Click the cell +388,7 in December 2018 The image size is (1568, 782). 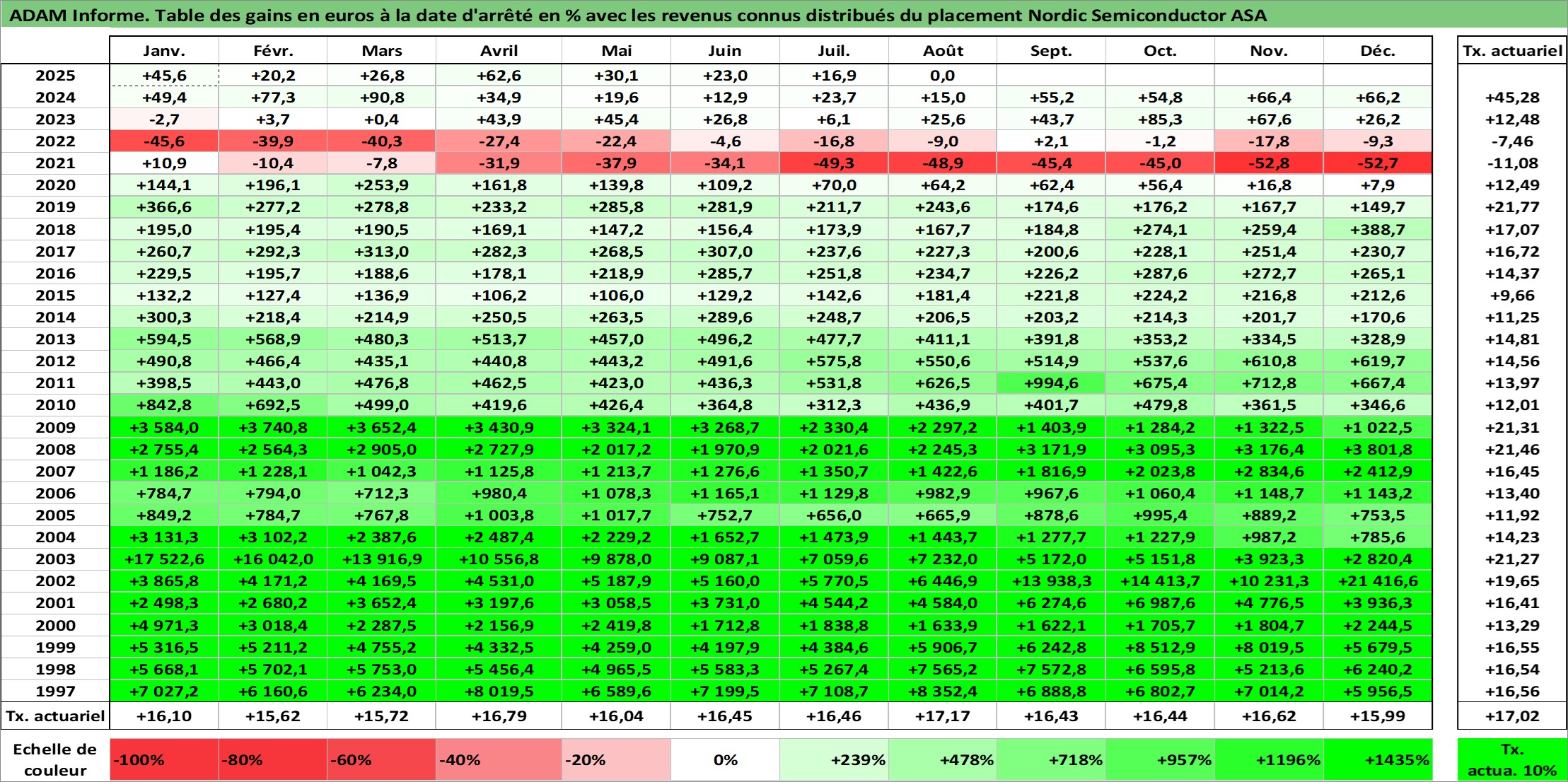tap(1378, 230)
